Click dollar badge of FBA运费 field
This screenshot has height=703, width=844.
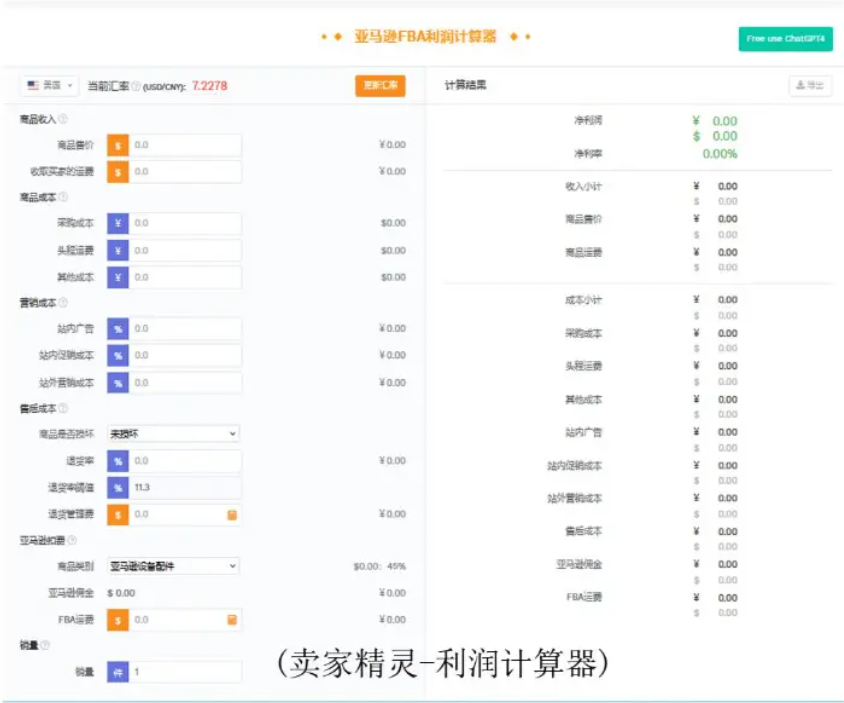click(x=118, y=620)
